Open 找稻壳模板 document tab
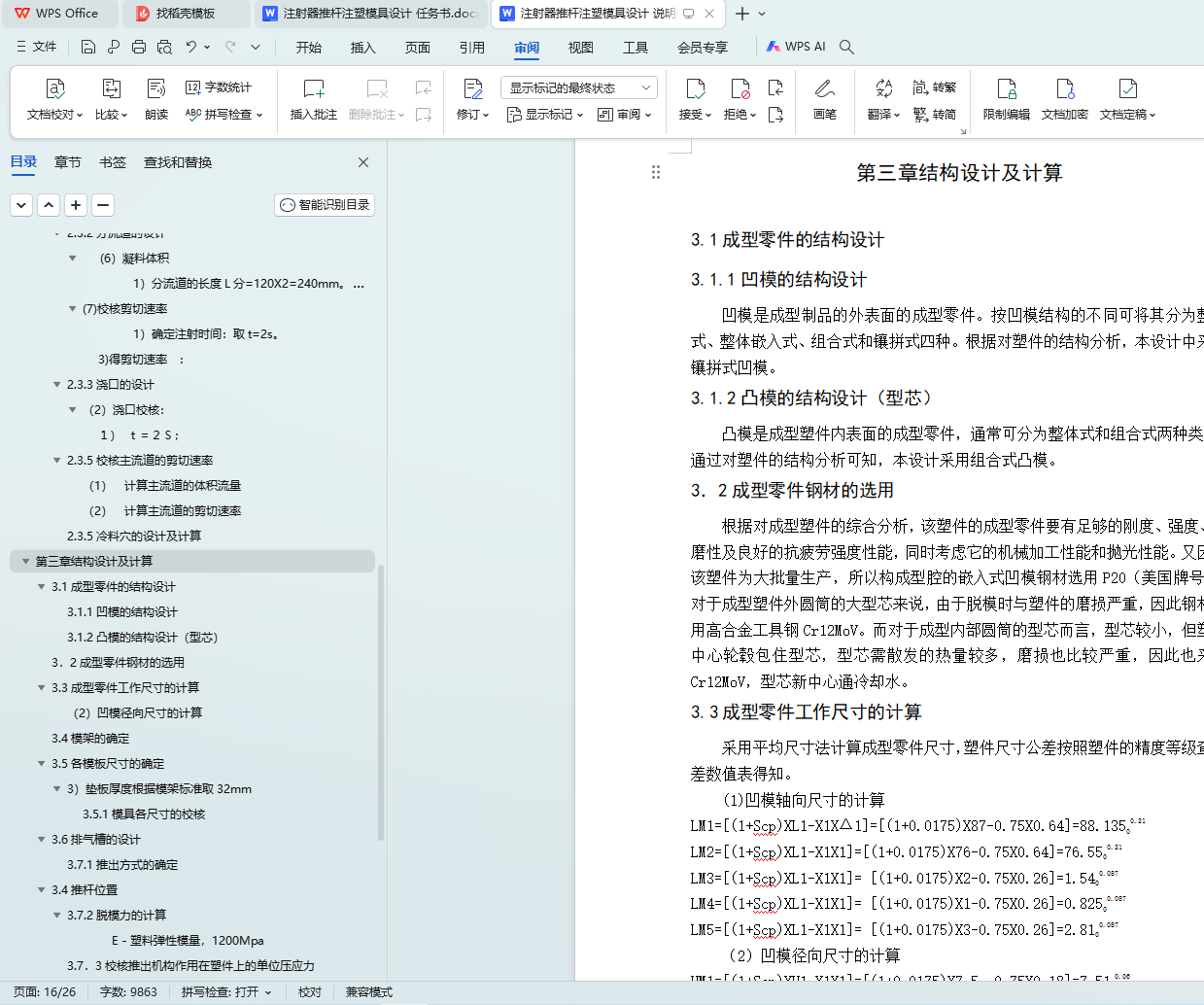Viewport: 1204px width, 1005px height. click(186, 14)
